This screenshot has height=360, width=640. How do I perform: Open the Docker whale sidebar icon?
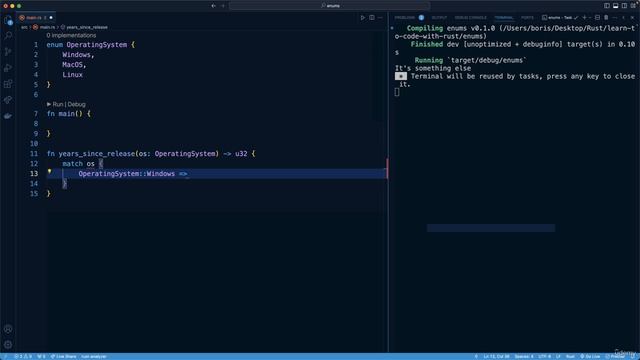coord(8,116)
